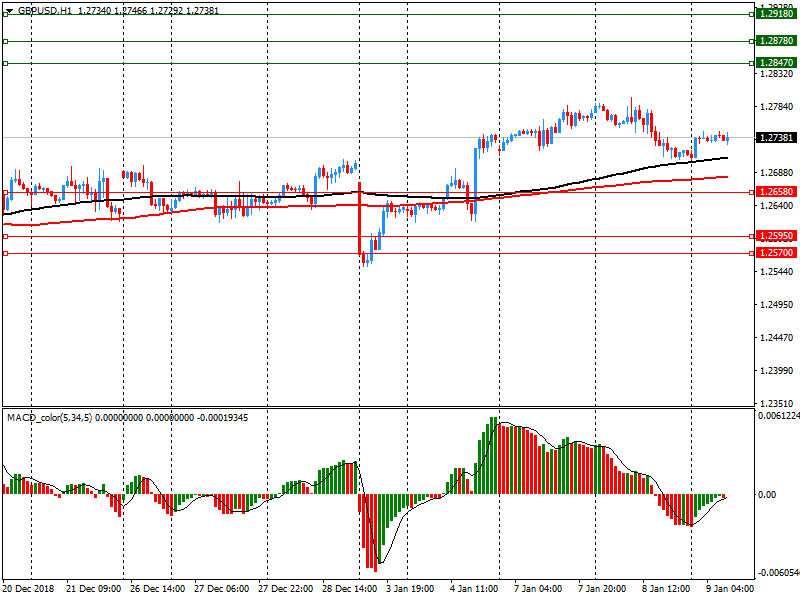This screenshot has height=600, width=800.
Task: Click the black current price tag 1.27381
Action: (776, 138)
